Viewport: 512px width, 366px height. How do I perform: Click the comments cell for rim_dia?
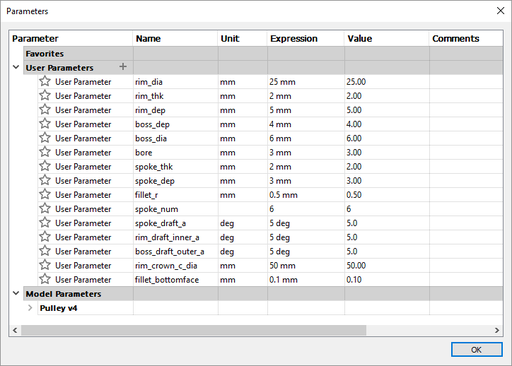tap(466, 82)
